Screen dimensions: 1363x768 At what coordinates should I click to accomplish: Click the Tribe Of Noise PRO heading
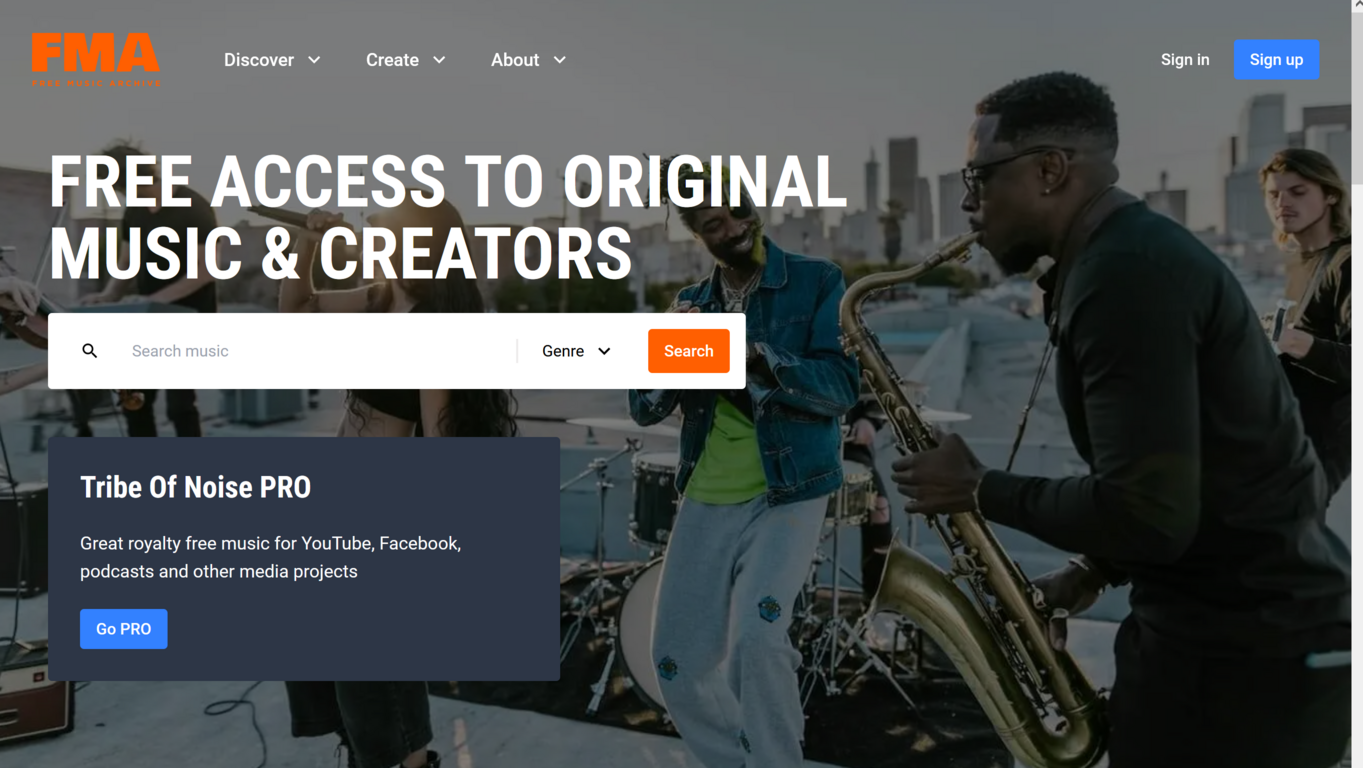[x=196, y=487]
